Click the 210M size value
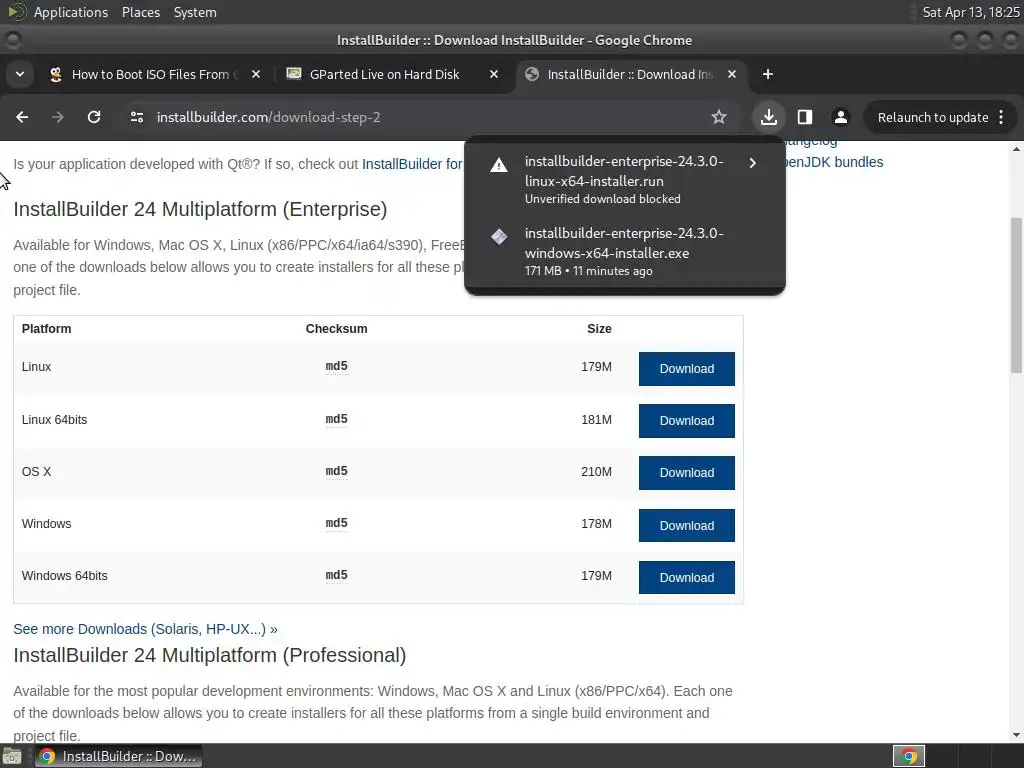The image size is (1024, 768). pos(596,472)
